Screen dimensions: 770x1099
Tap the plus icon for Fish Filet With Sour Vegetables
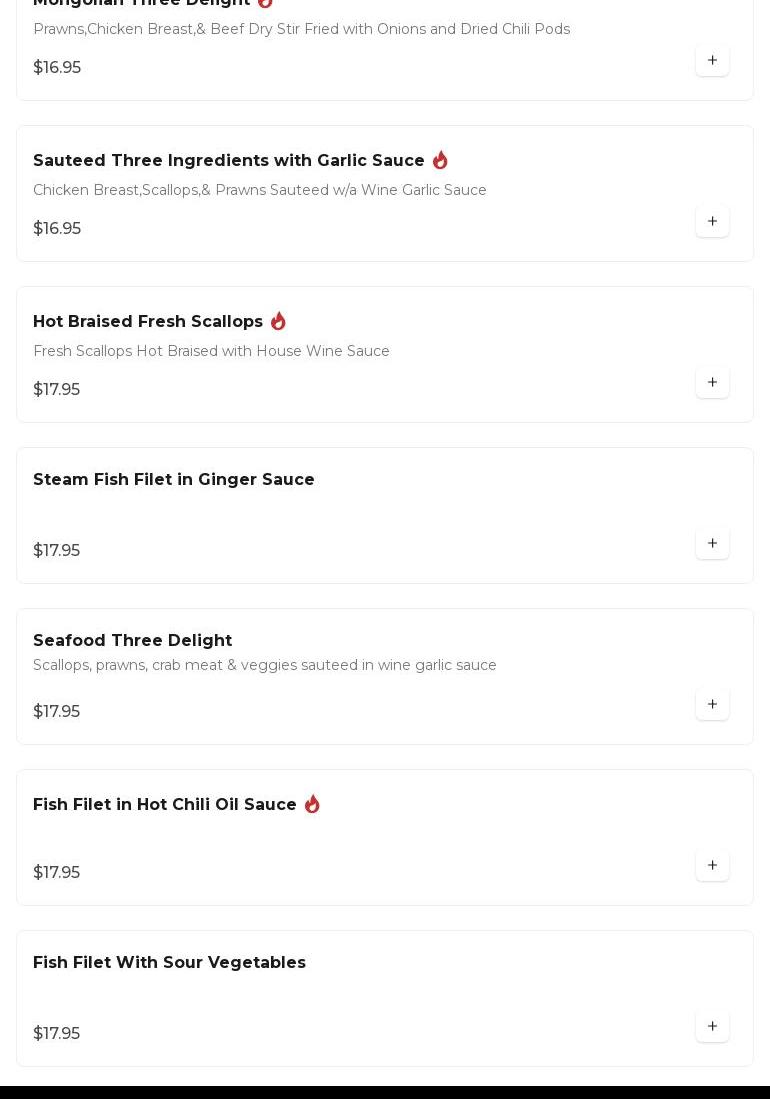click(x=712, y=1026)
